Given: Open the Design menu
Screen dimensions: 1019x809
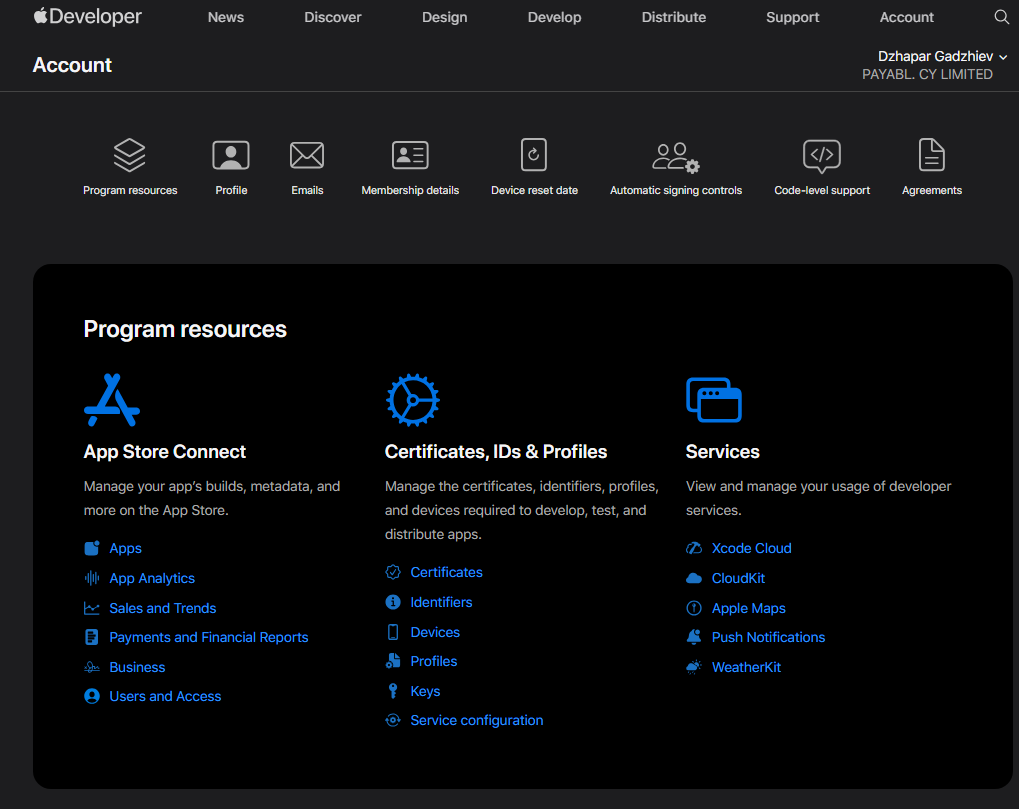Looking at the screenshot, I should [445, 18].
